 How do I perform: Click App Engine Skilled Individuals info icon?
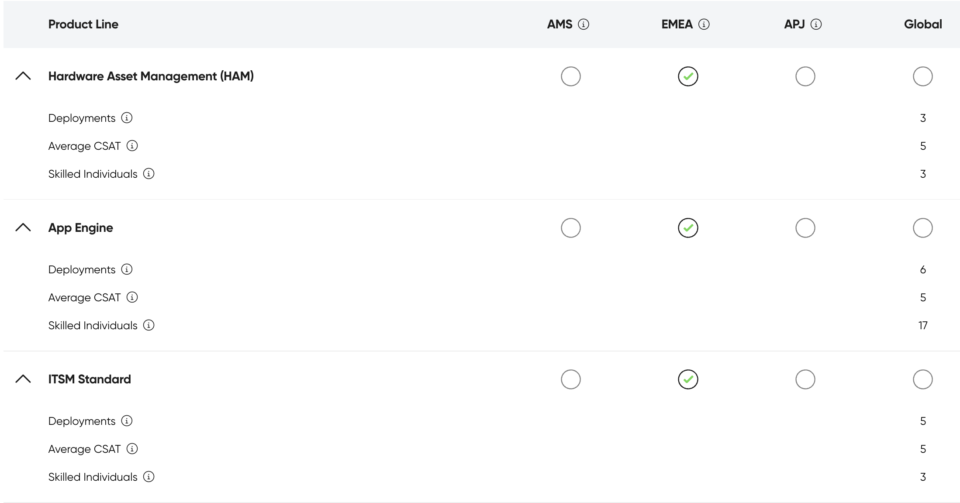click(151, 325)
